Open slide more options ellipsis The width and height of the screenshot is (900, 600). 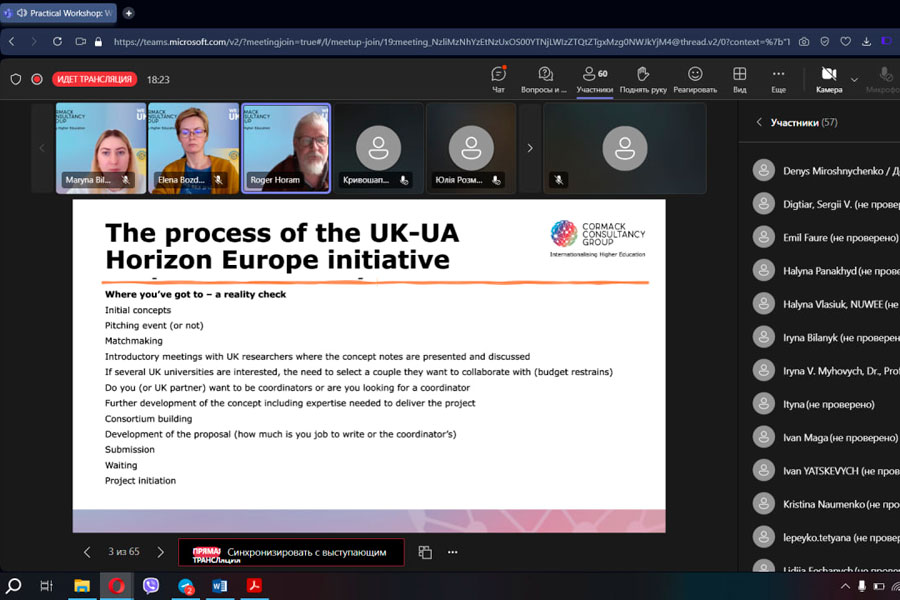[x=452, y=552]
